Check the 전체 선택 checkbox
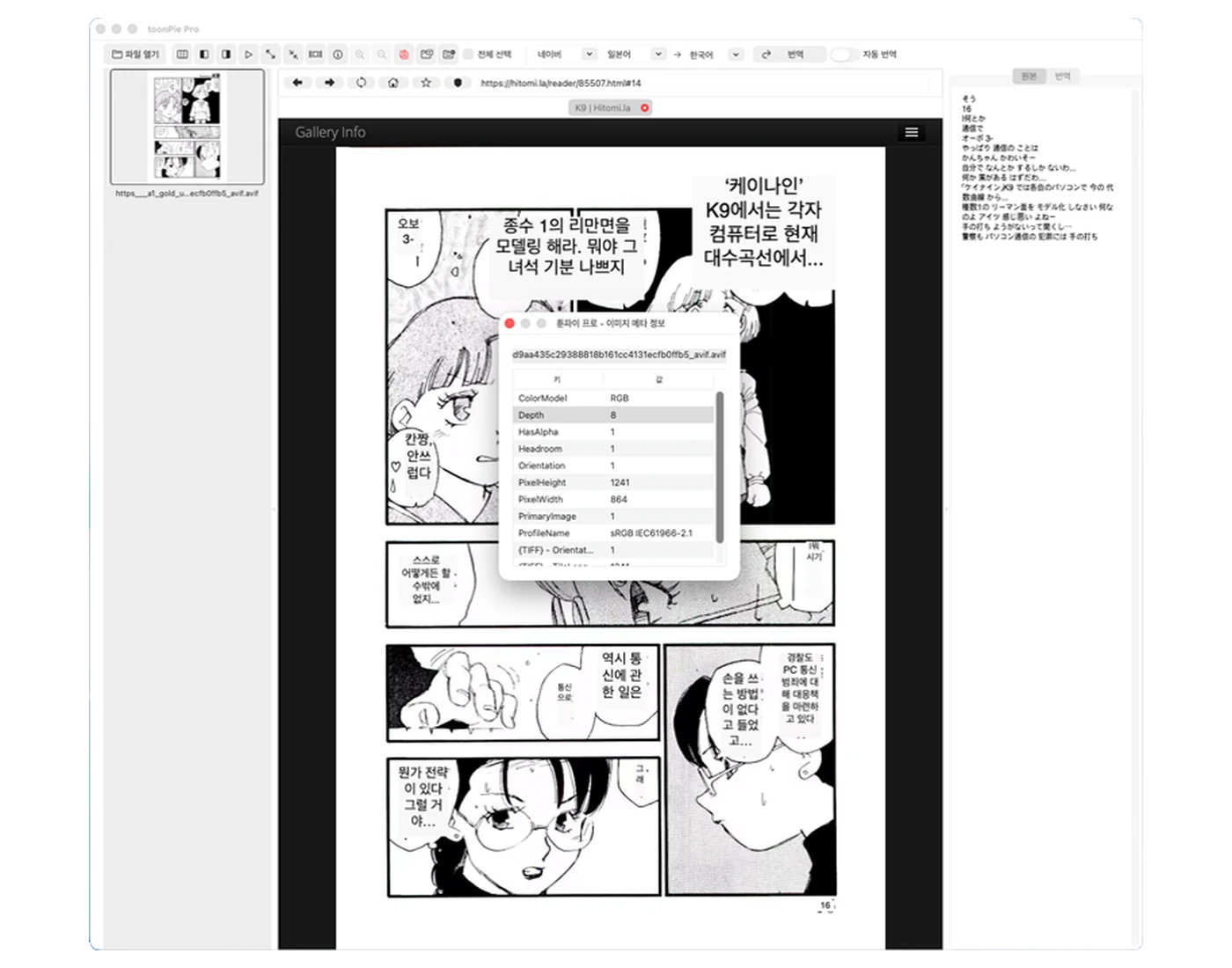The image size is (1232, 968). pyautogui.click(x=469, y=55)
